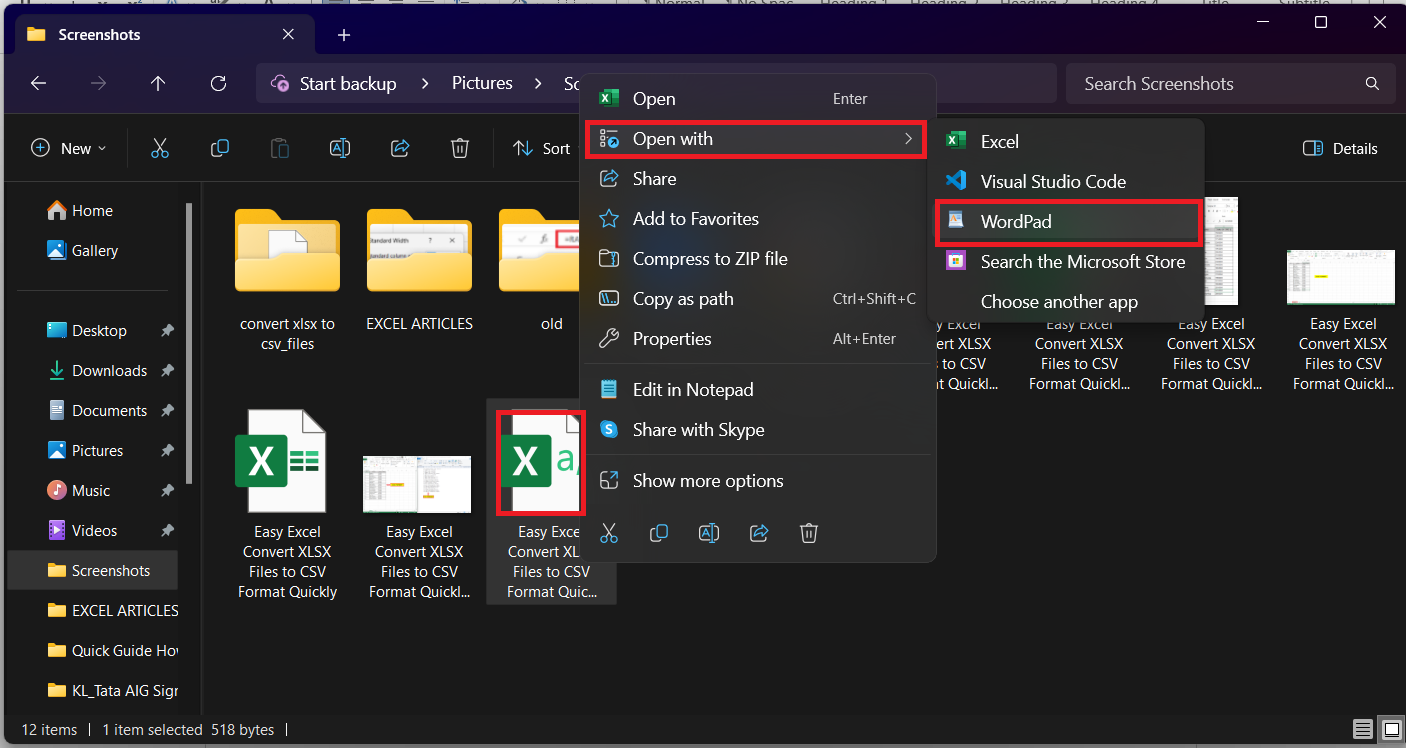Select Edit in Notepad
Screen dimensions: 1406x748
point(758,390)
